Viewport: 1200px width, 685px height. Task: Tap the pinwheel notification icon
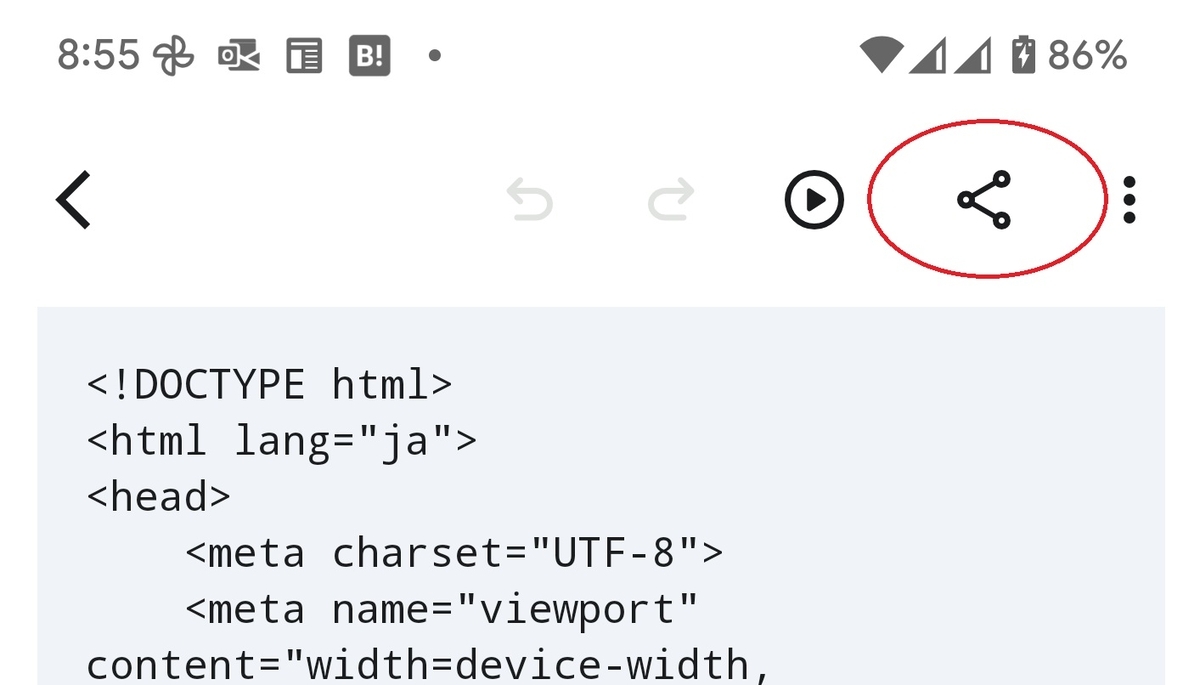(x=172, y=56)
